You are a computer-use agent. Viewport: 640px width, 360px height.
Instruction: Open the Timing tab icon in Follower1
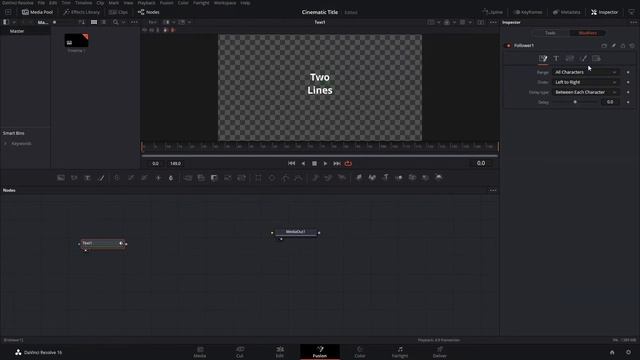point(543,58)
